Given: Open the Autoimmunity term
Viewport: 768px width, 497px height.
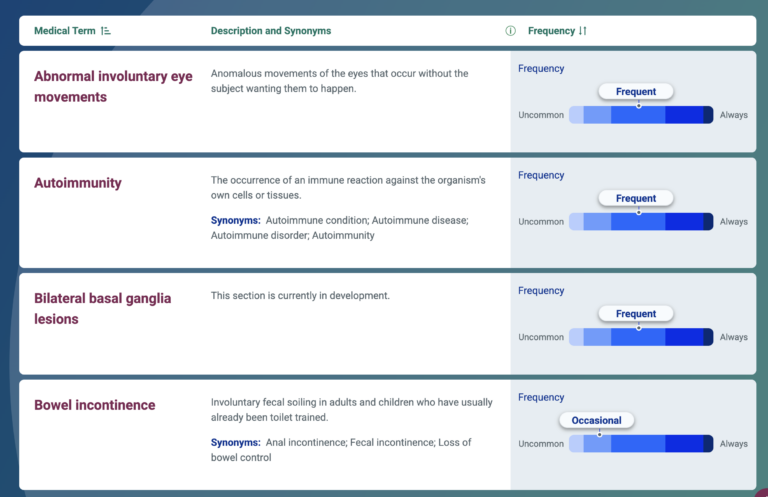Looking at the screenshot, I should click(x=78, y=183).
